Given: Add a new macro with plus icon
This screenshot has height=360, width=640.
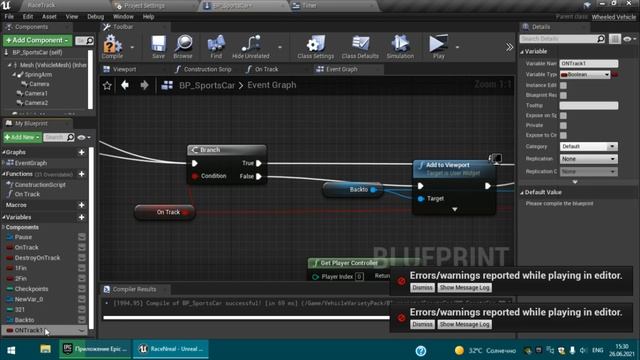Looking at the screenshot, I should click(81, 205).
